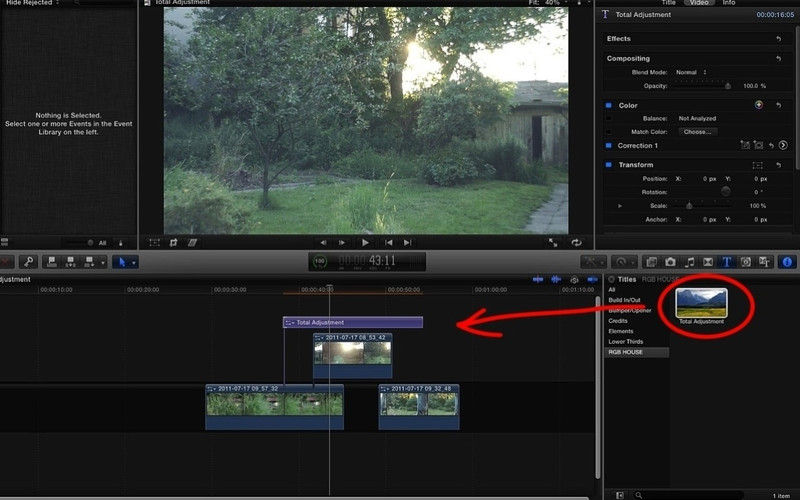800x500 pixels.
Task: Toggle the Transform section checkbox
Action: 608,165
